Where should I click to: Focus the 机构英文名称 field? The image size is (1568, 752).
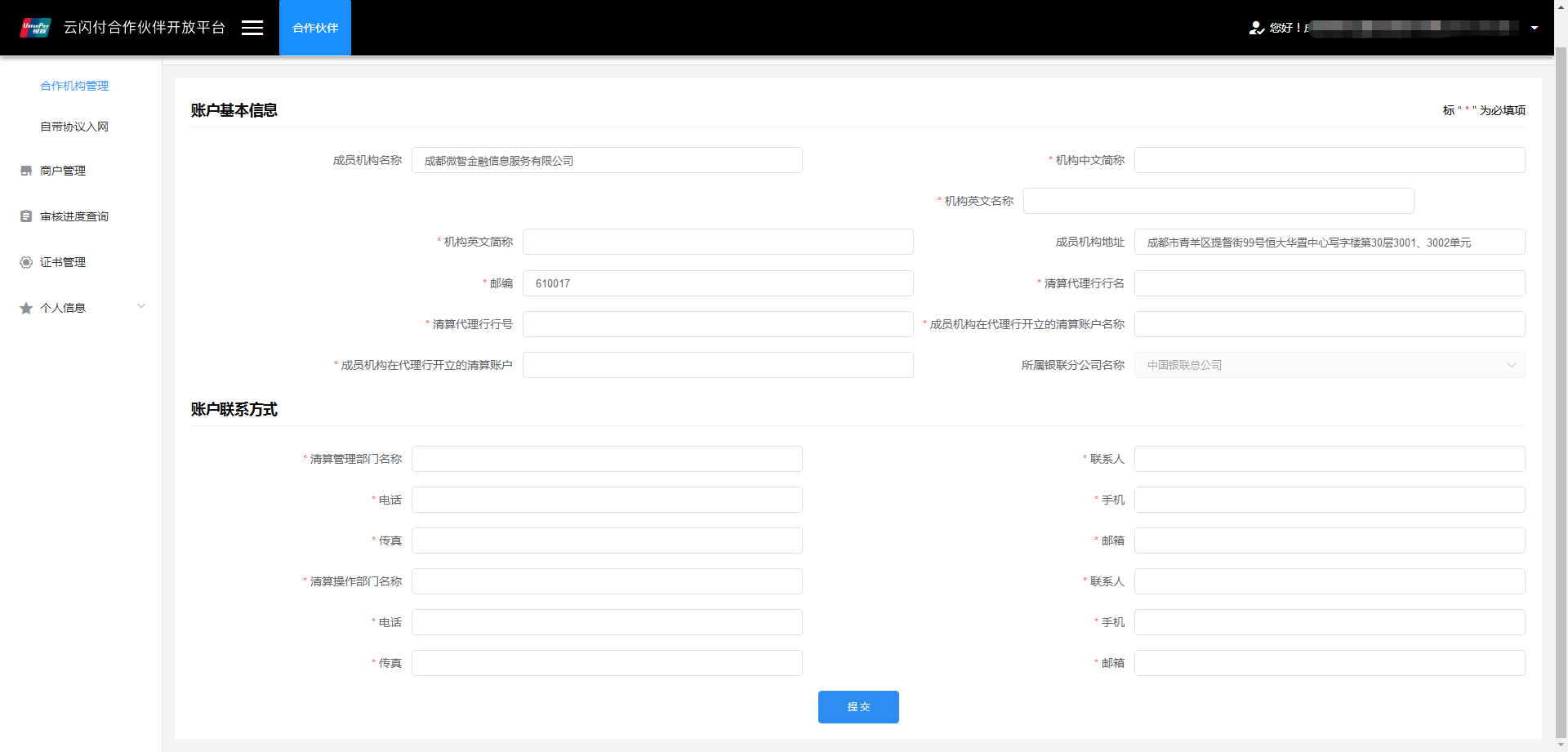pos(1218,201)
